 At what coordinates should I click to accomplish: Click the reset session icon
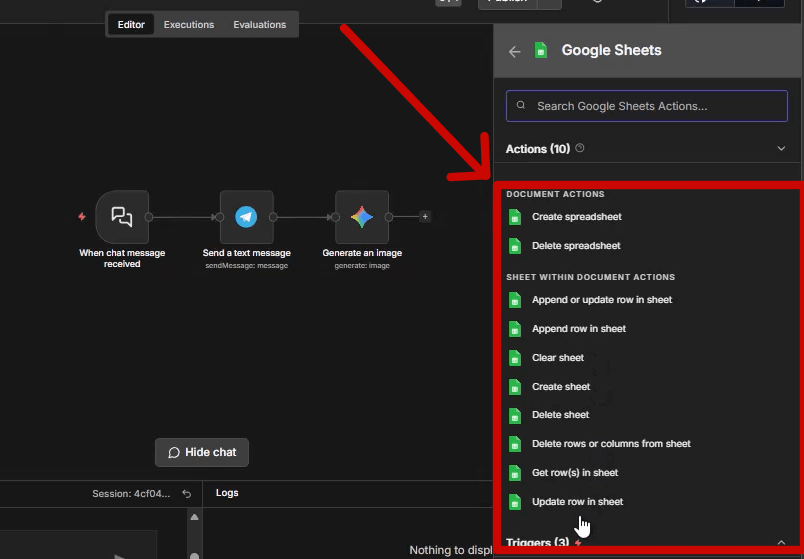tap(186, 493)
